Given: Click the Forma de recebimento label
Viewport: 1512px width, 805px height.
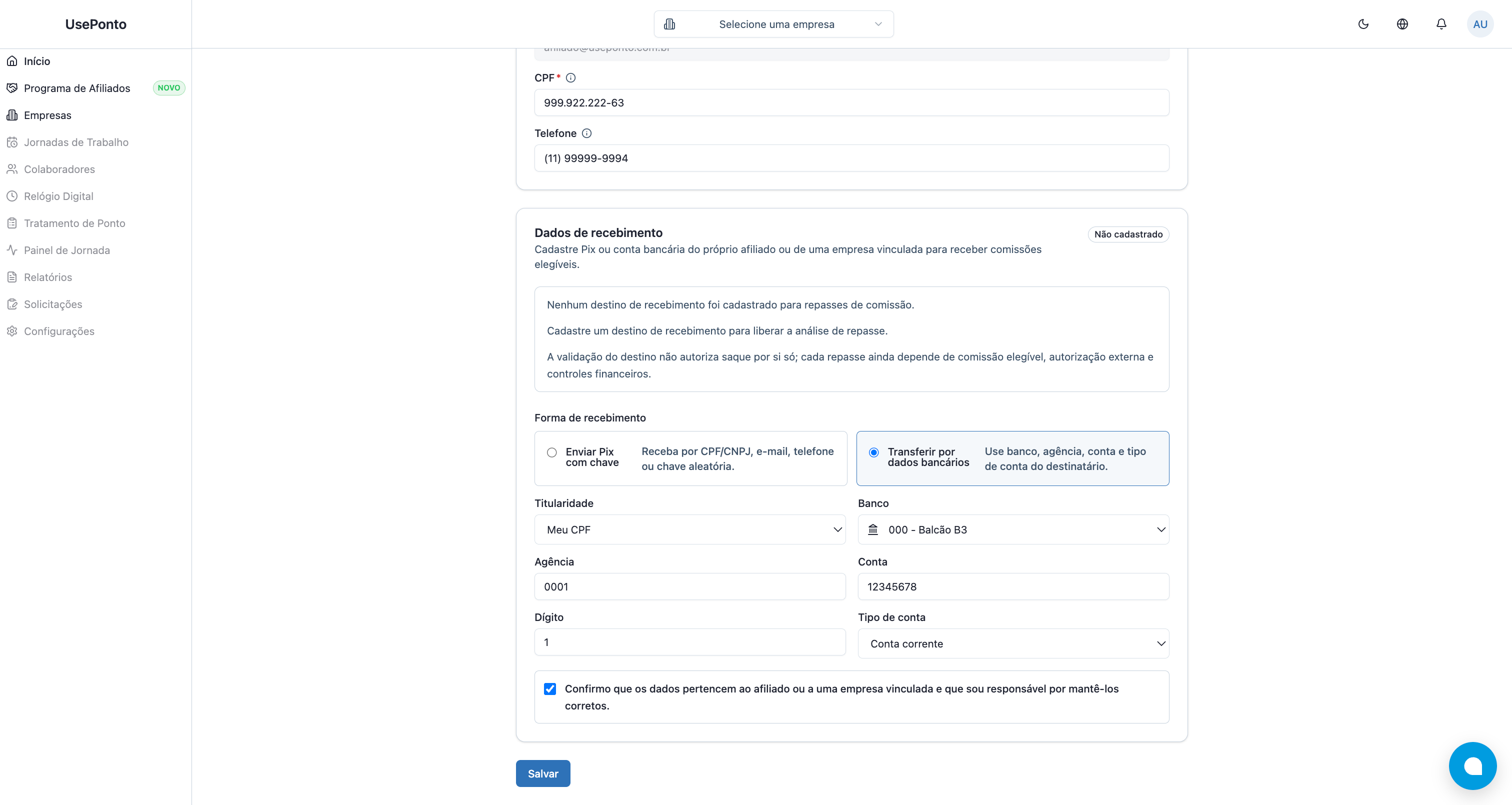Looking at the screenshot, I should click(x=590, y=417).
